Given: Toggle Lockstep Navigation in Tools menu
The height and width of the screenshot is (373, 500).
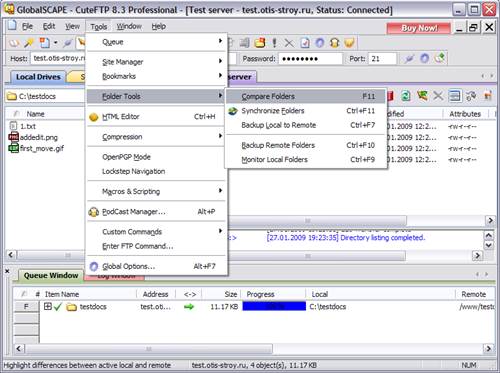Looking at the screenshot, I should click(x=133, y=171).
